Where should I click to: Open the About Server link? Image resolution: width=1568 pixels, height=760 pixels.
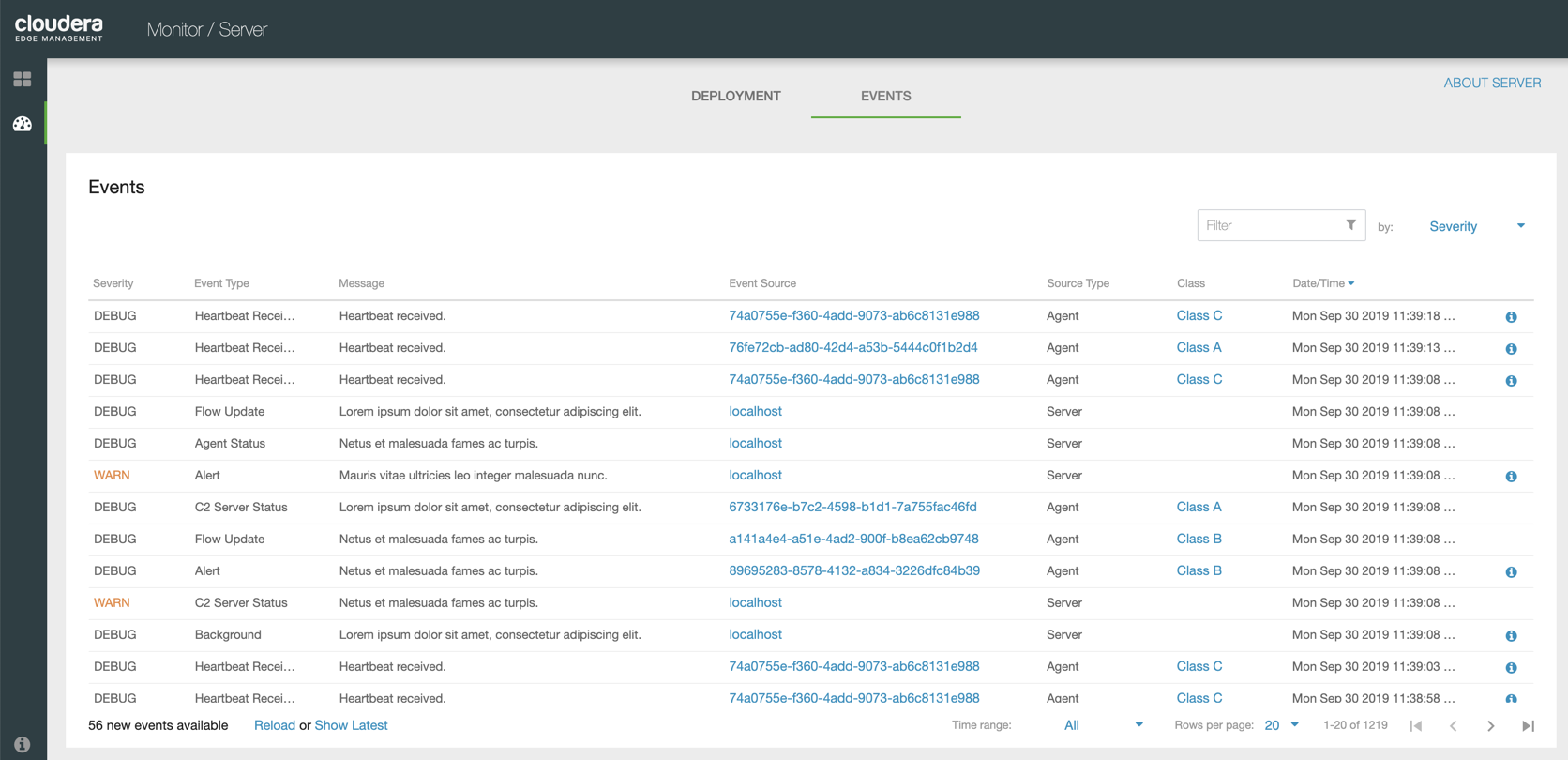(1492, 83)
